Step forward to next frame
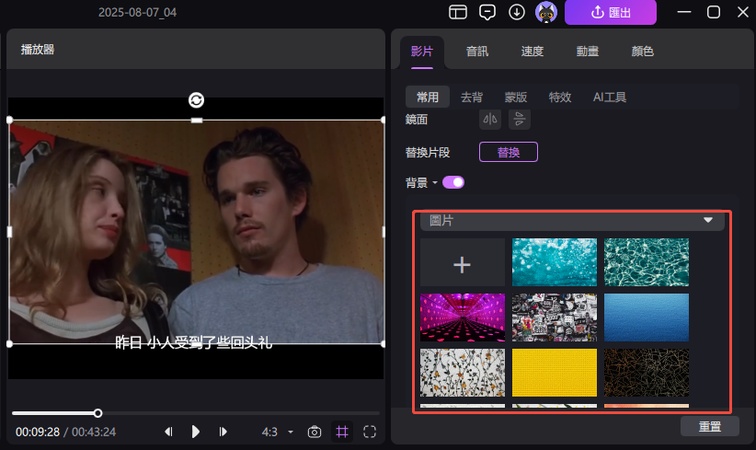The width and height of the screenshot is (756, 450). point(223,432)
